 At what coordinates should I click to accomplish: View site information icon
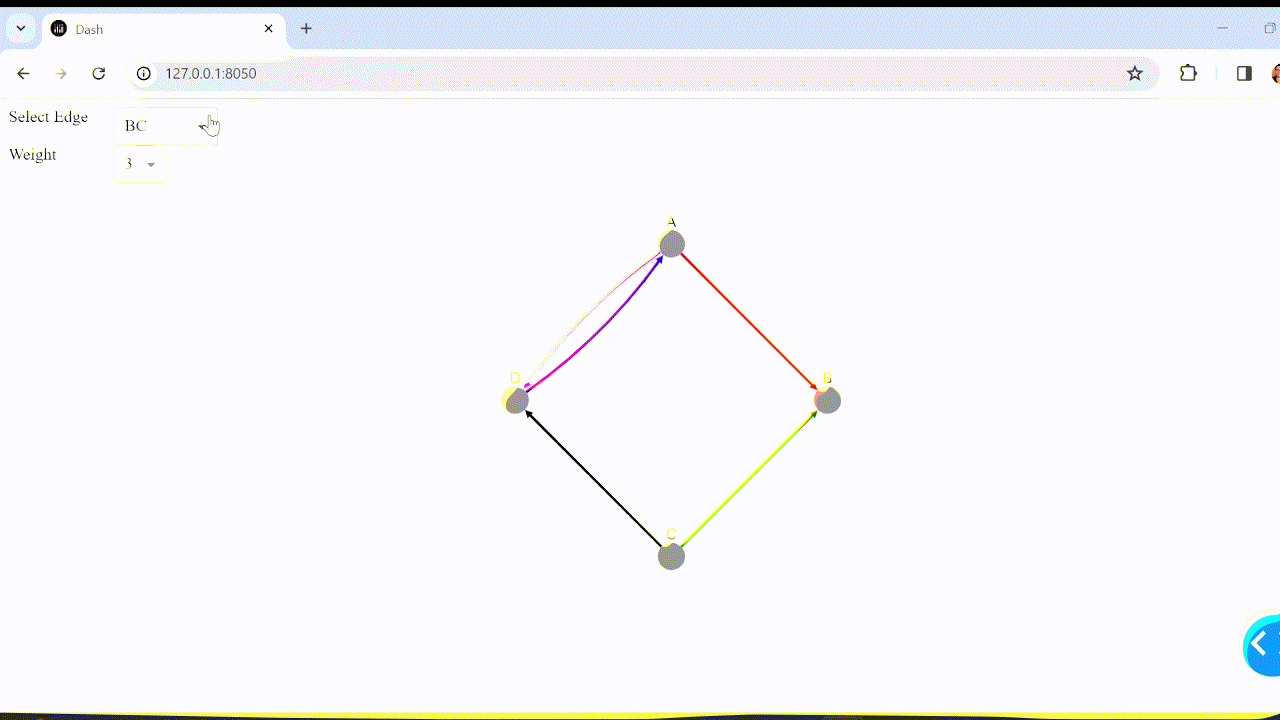[144, 73]
